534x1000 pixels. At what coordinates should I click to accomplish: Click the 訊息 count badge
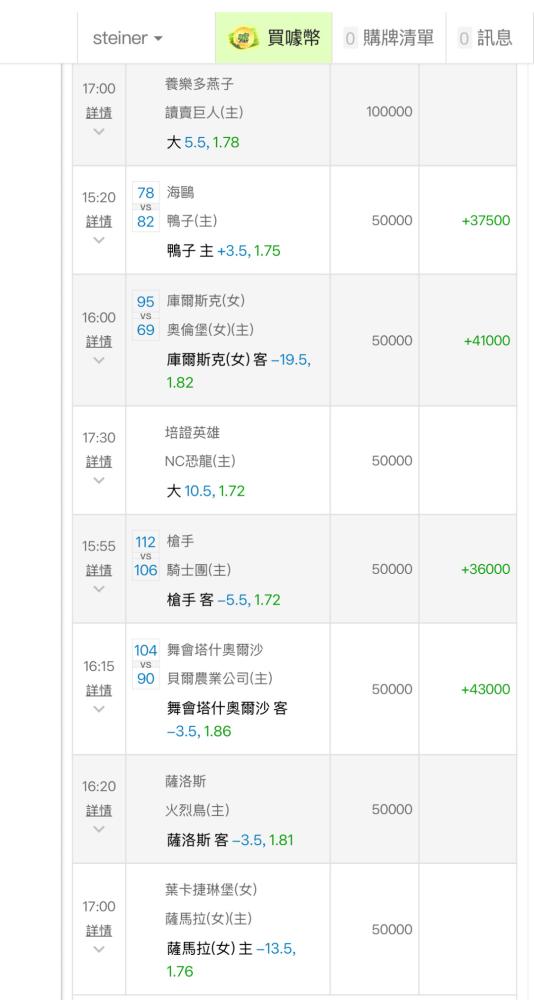coord(464,38)
